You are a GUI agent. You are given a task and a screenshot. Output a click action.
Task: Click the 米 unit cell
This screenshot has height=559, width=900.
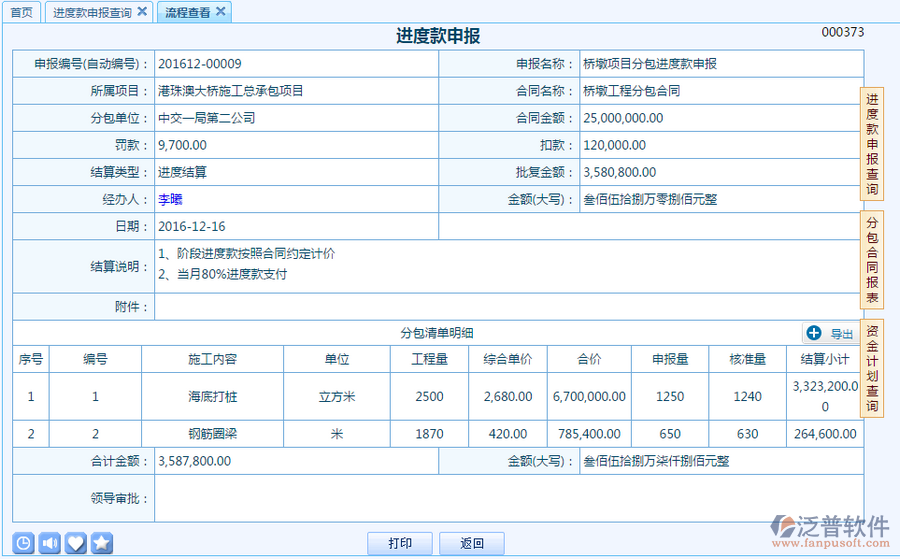pos(337,434)
